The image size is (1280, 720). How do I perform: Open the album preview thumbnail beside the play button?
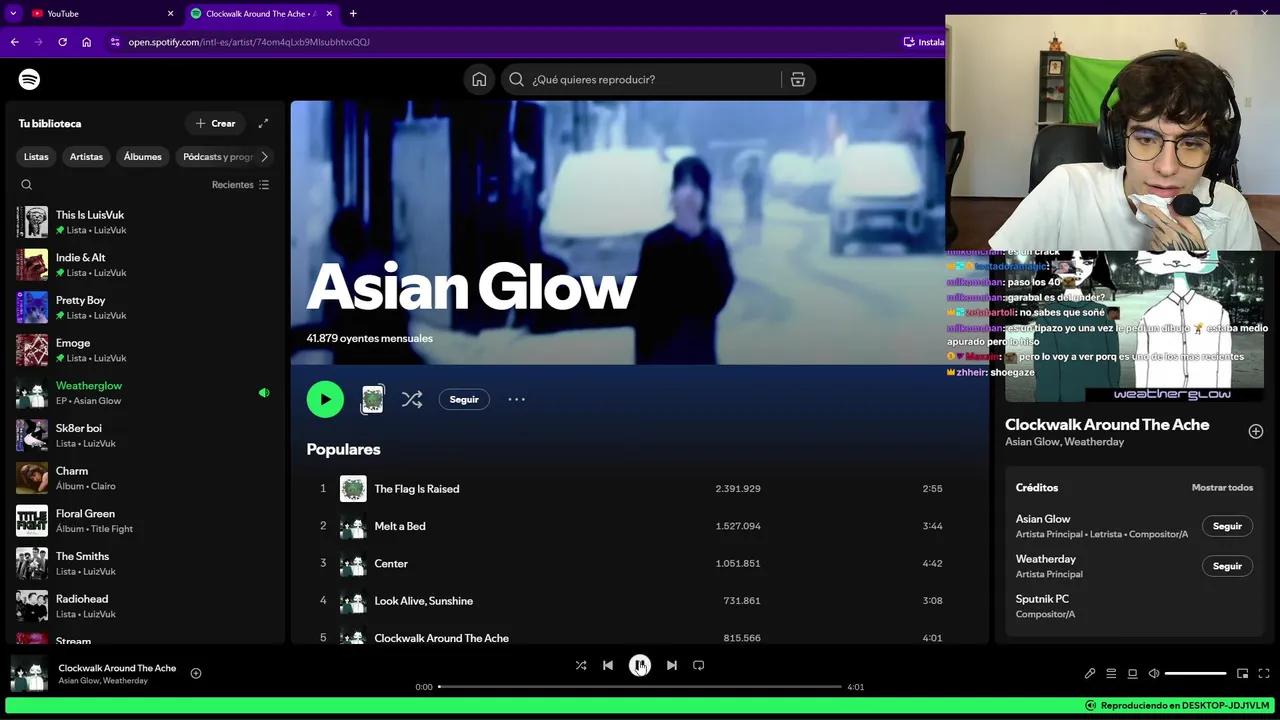tap(372, 399)
